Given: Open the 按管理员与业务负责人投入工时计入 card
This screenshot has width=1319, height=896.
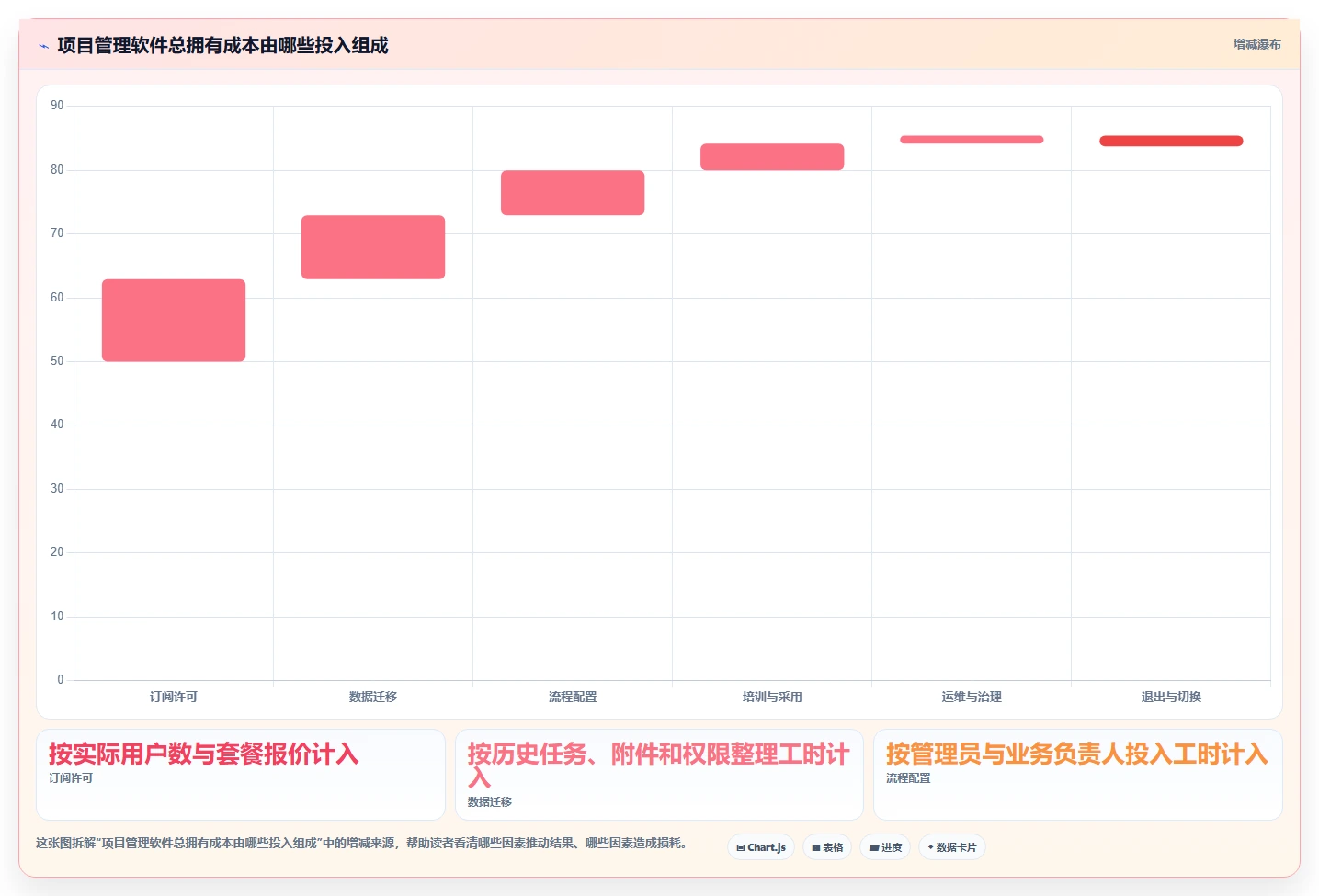Looking at the screenshot, I should coord(1077,775).
